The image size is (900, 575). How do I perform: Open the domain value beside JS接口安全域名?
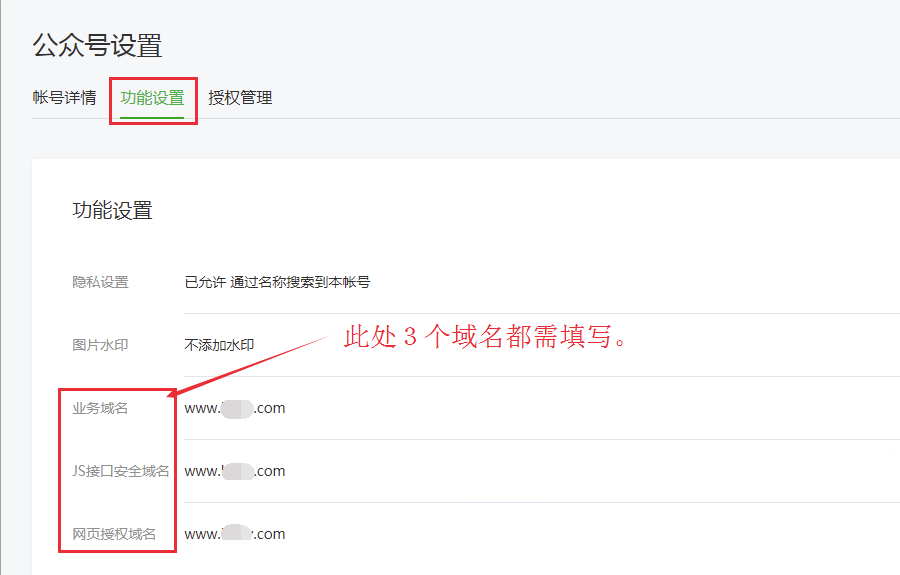point(235,471)
